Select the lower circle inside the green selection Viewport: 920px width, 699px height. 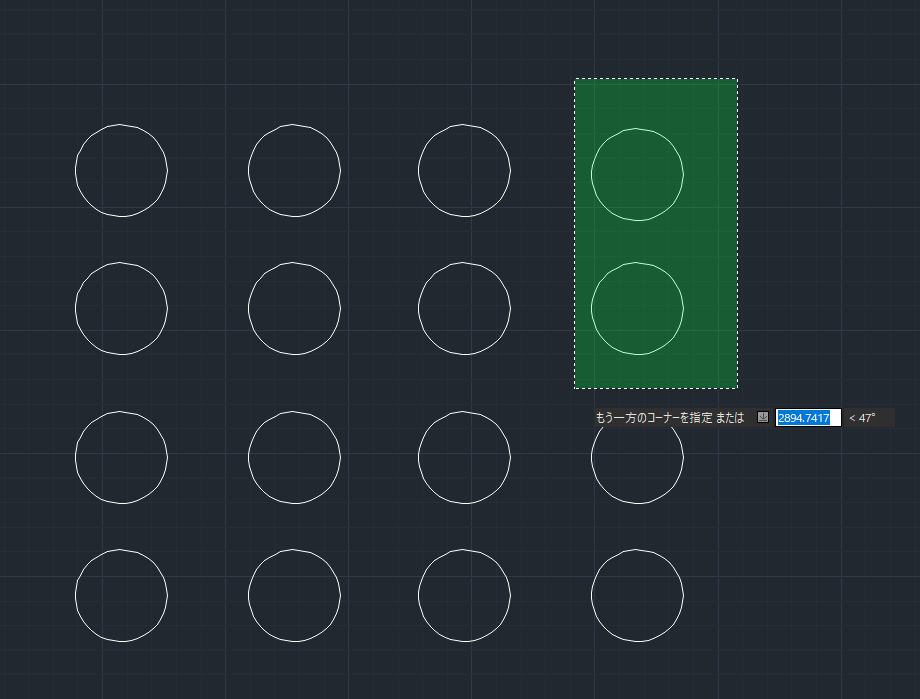click(x=638, y=308)
